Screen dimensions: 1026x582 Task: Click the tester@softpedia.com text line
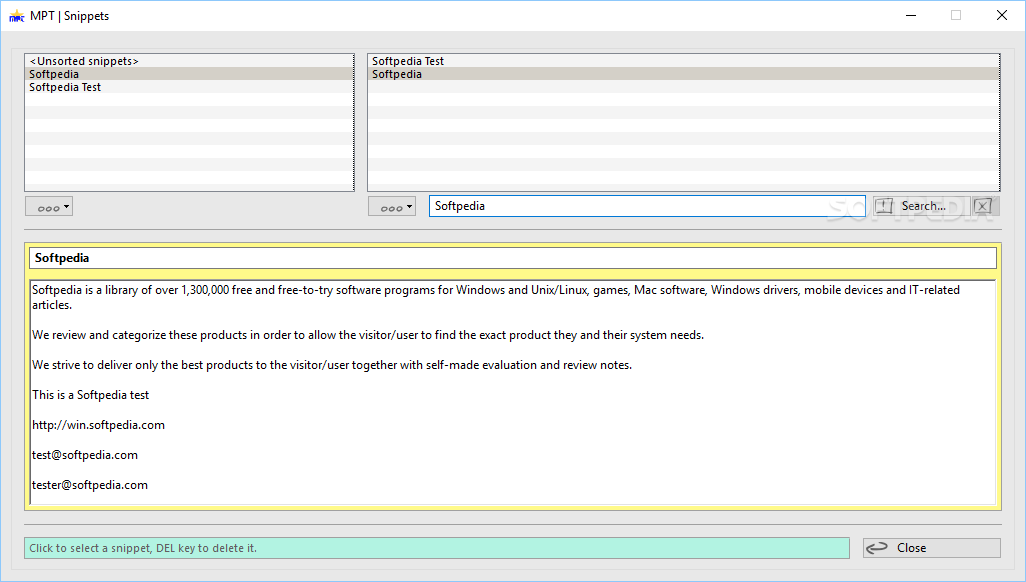(90, 485)
